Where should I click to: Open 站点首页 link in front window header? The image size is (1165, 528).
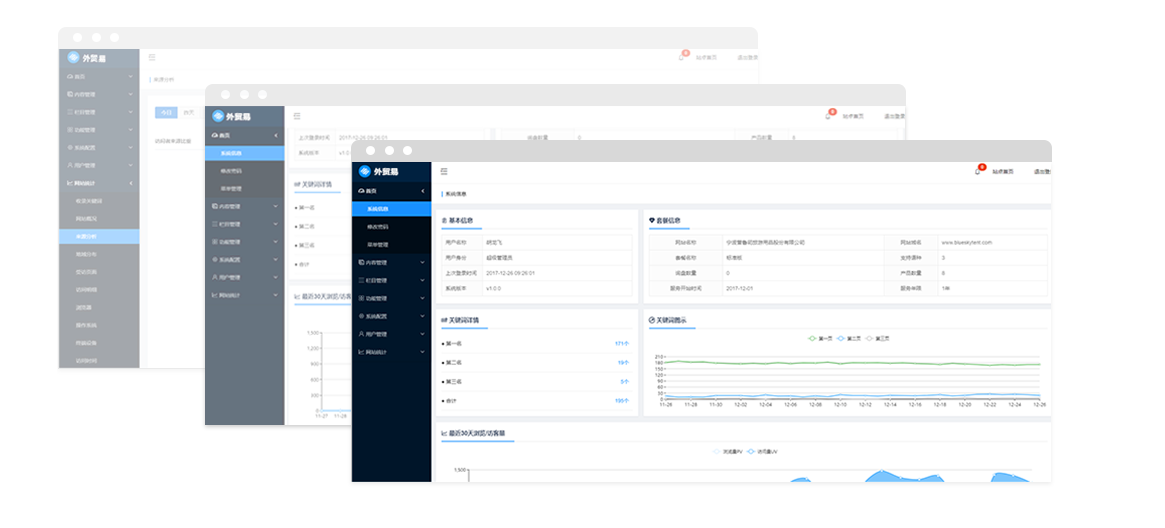click(x=1002, y=172)
